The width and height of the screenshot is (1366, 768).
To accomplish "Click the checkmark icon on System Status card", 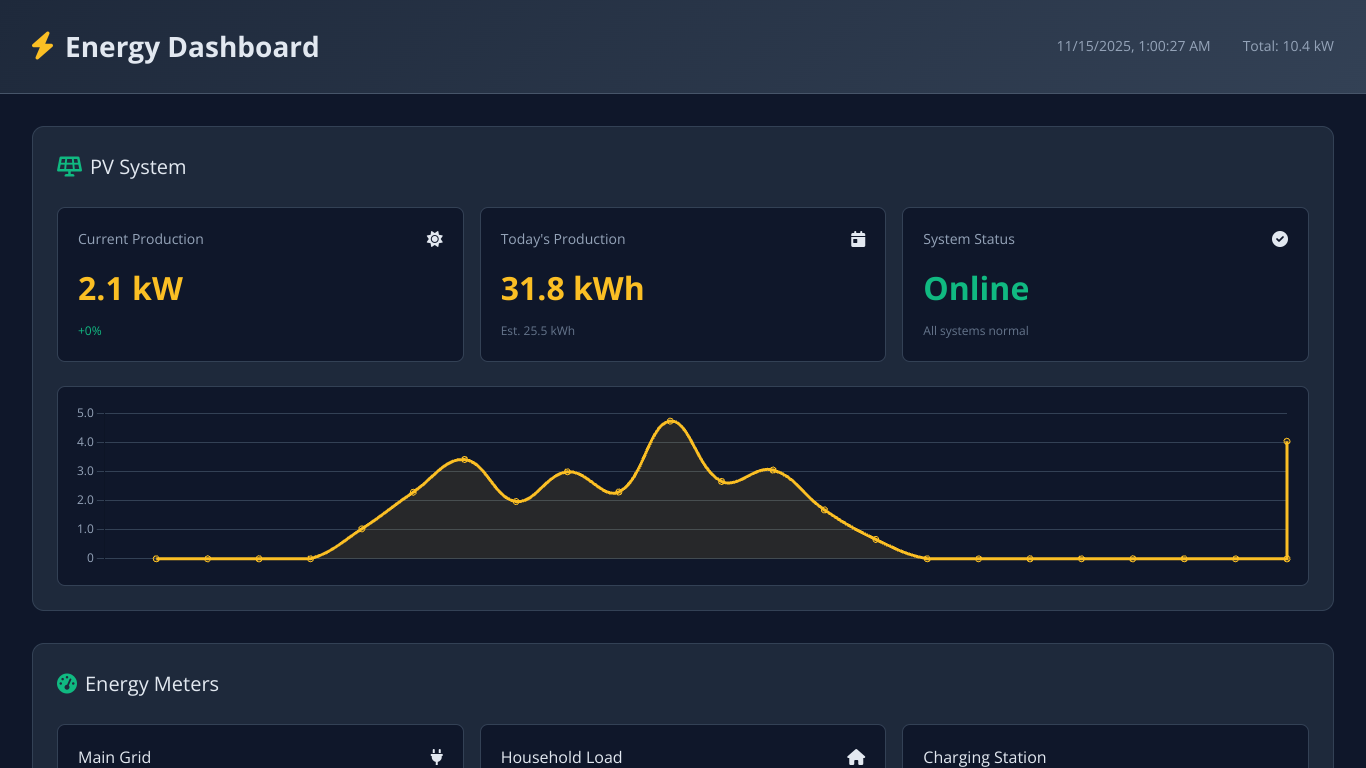I will click(1280, 239).
